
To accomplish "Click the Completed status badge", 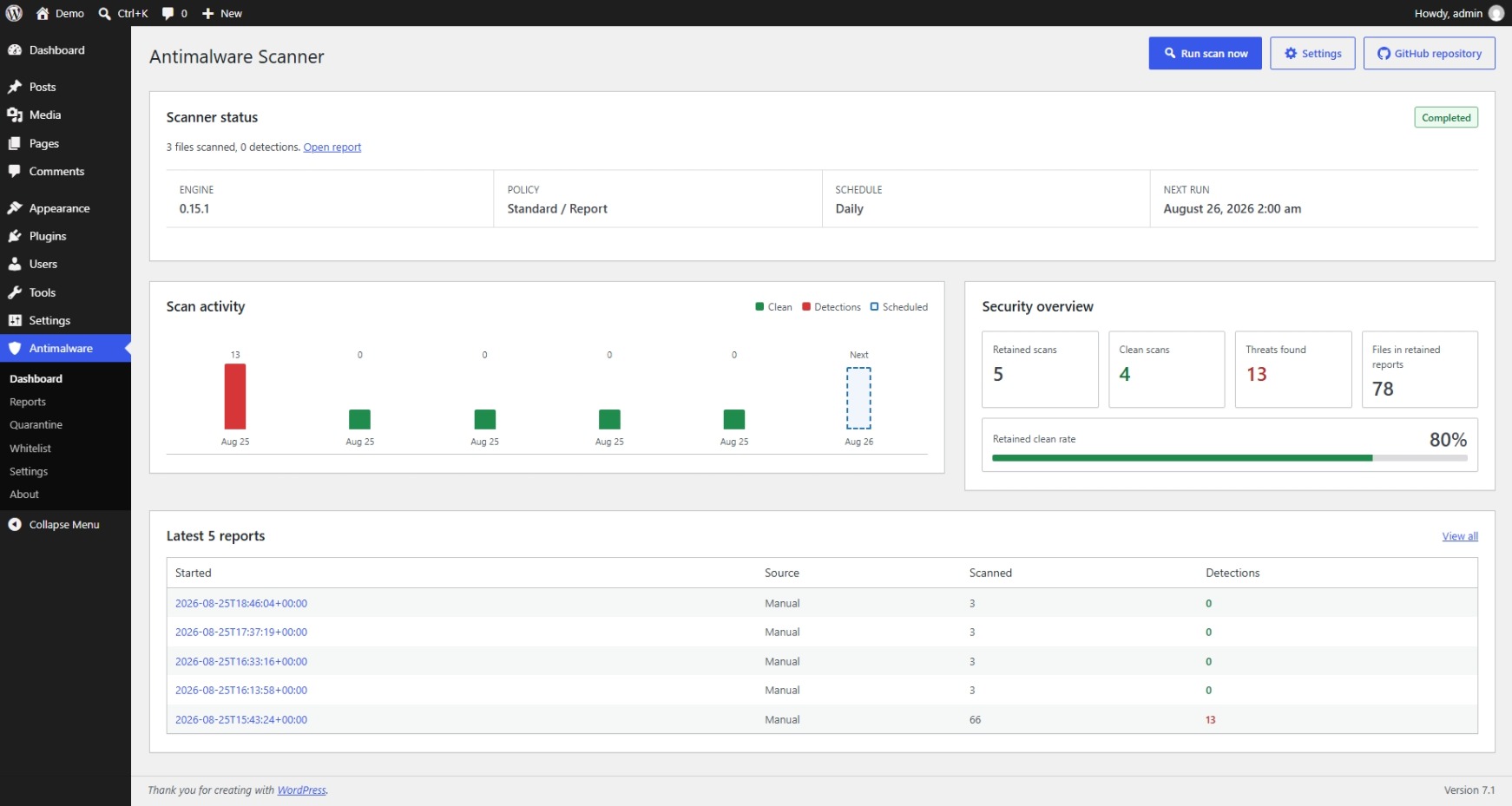I will pyautogui.click(x=1446, y=118).
